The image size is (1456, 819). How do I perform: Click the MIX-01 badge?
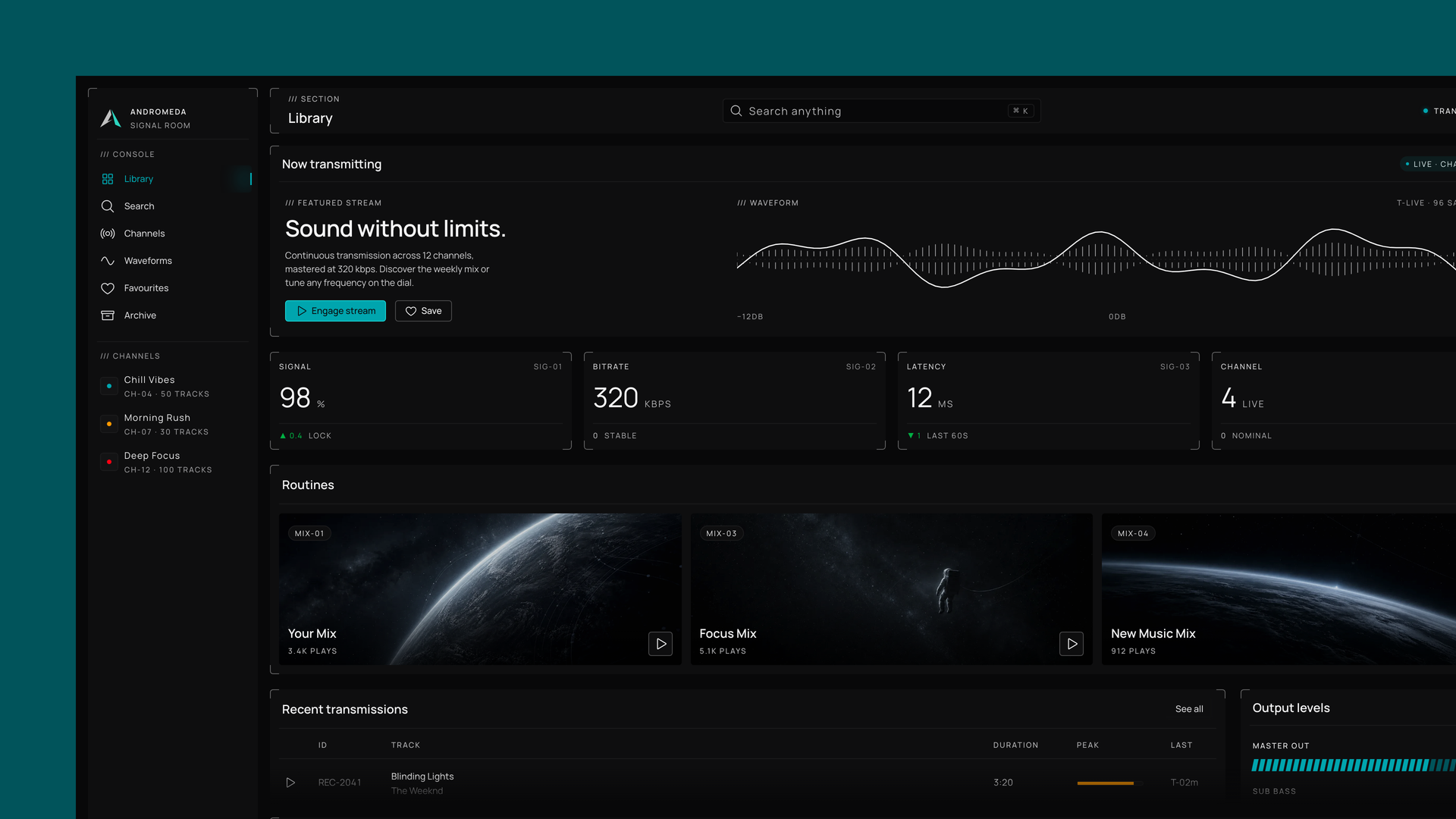tap(309, 534)
